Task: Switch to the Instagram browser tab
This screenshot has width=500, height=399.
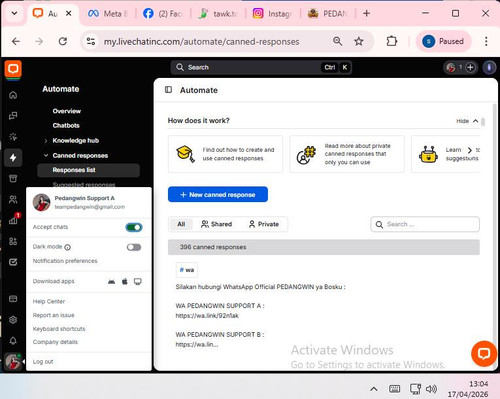Action: pyautogui.click(x=272, y=14)
